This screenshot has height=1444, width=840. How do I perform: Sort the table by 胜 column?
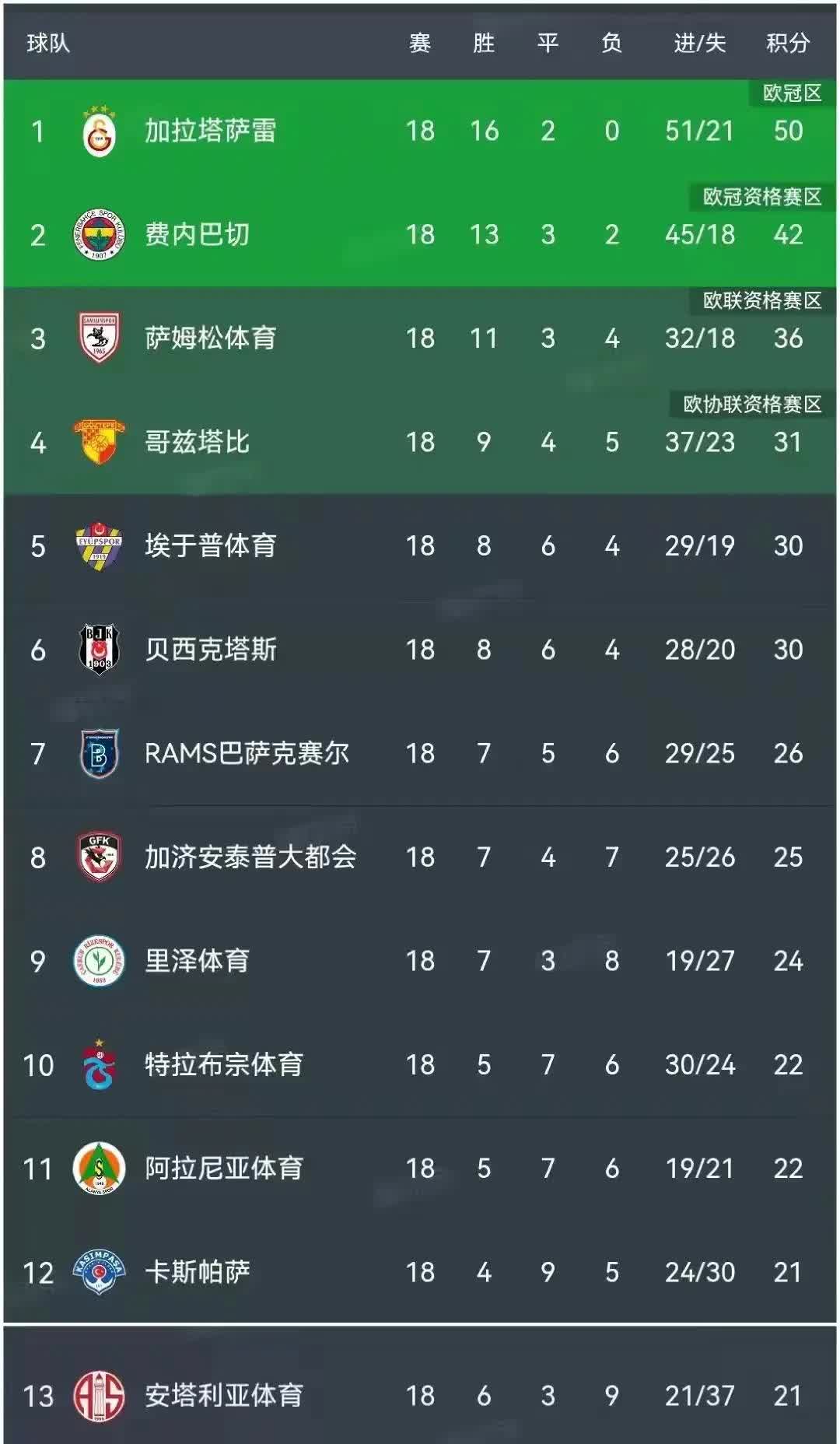(x=482, y=44)
